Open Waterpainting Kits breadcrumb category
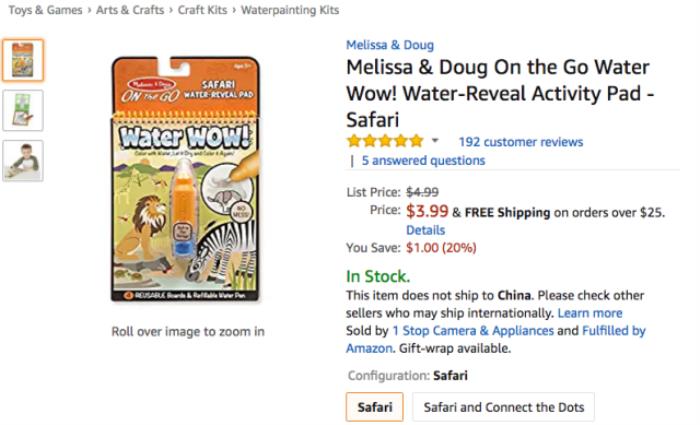 tap(292, 10)
